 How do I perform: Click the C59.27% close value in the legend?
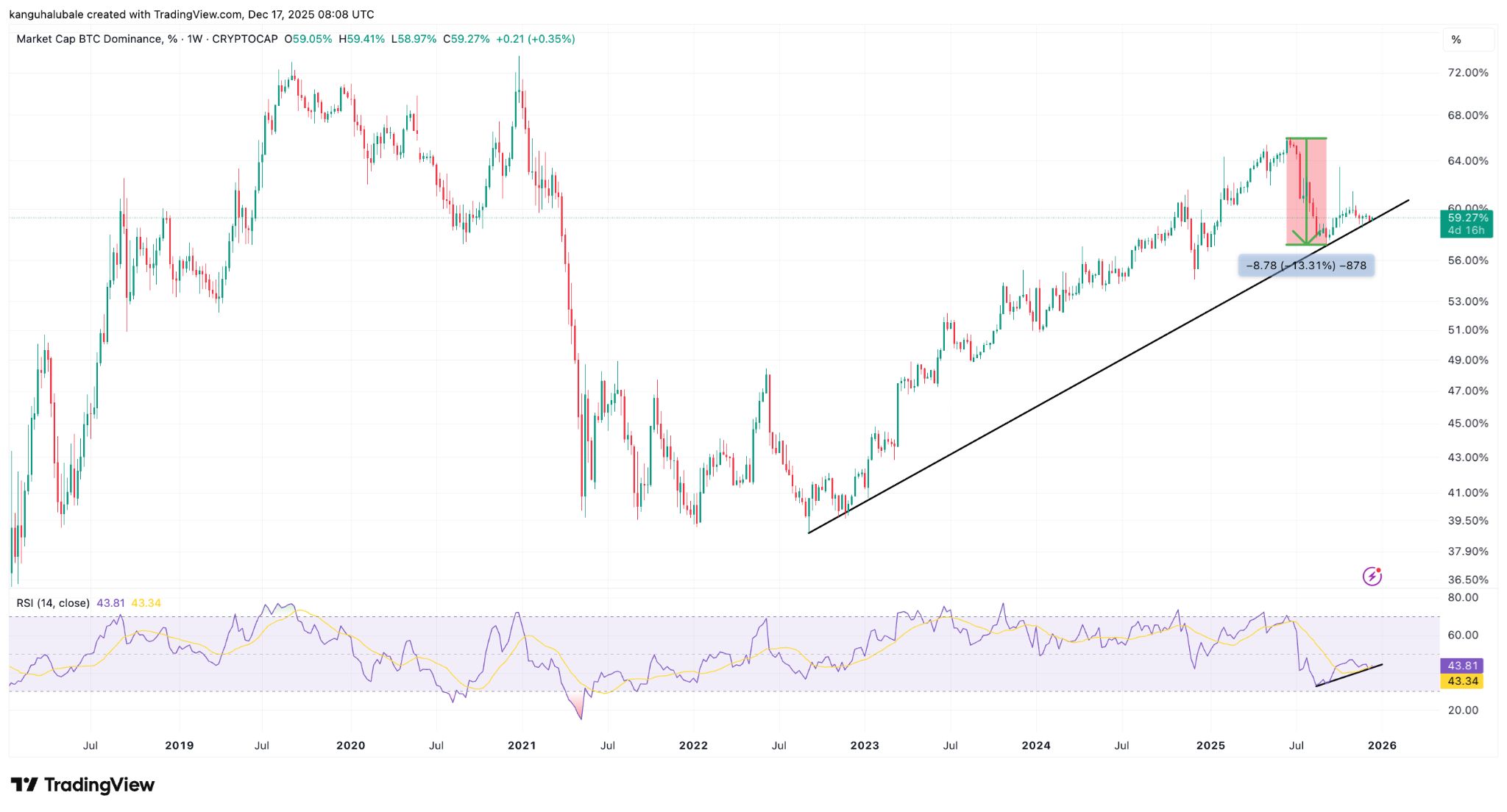[x=467, y=39]
